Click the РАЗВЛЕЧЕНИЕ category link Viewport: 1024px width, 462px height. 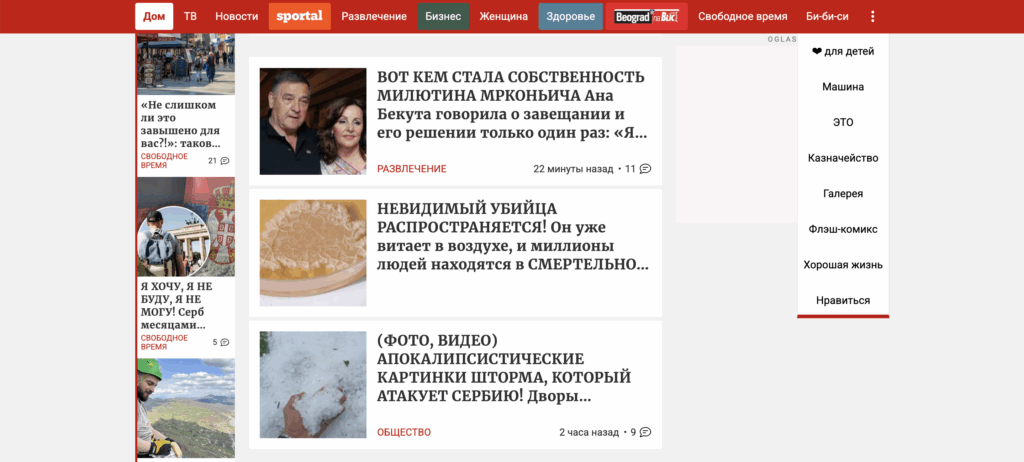[411, 169]
